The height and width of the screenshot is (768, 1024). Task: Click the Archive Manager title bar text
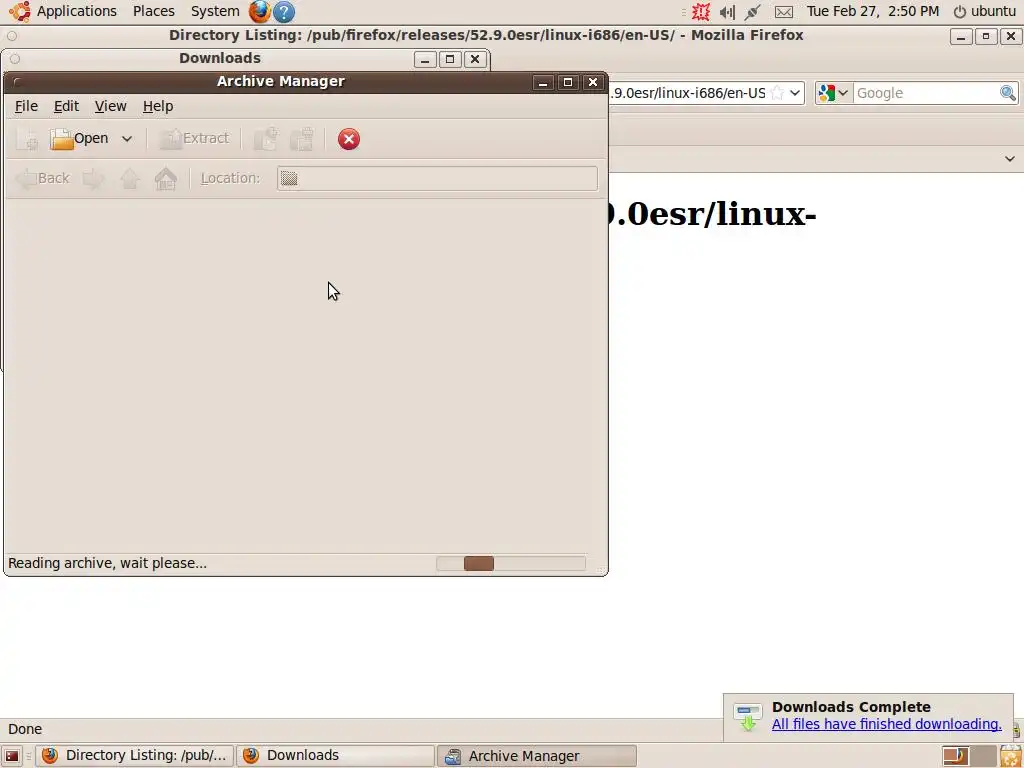[x=281, y=82]
